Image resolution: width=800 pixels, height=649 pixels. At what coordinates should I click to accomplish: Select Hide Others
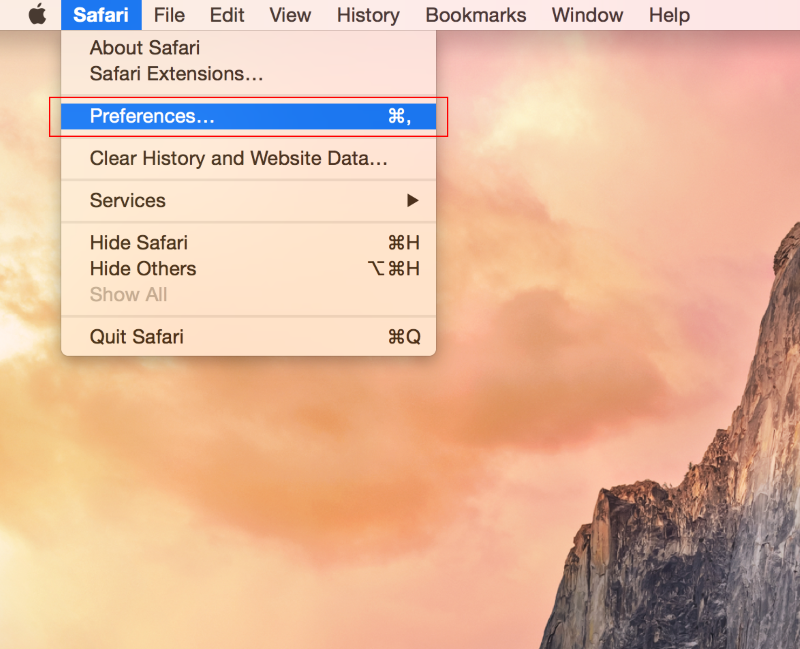tap(248, 269)
